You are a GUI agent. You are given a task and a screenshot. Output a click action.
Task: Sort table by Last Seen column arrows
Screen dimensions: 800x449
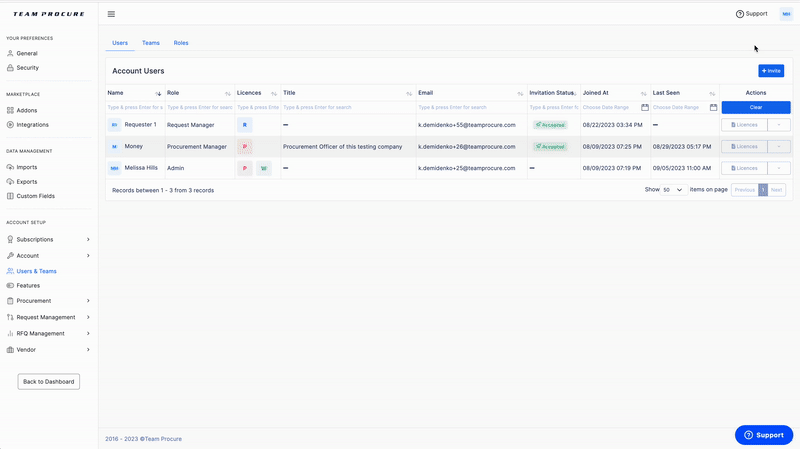click(712, 93)
